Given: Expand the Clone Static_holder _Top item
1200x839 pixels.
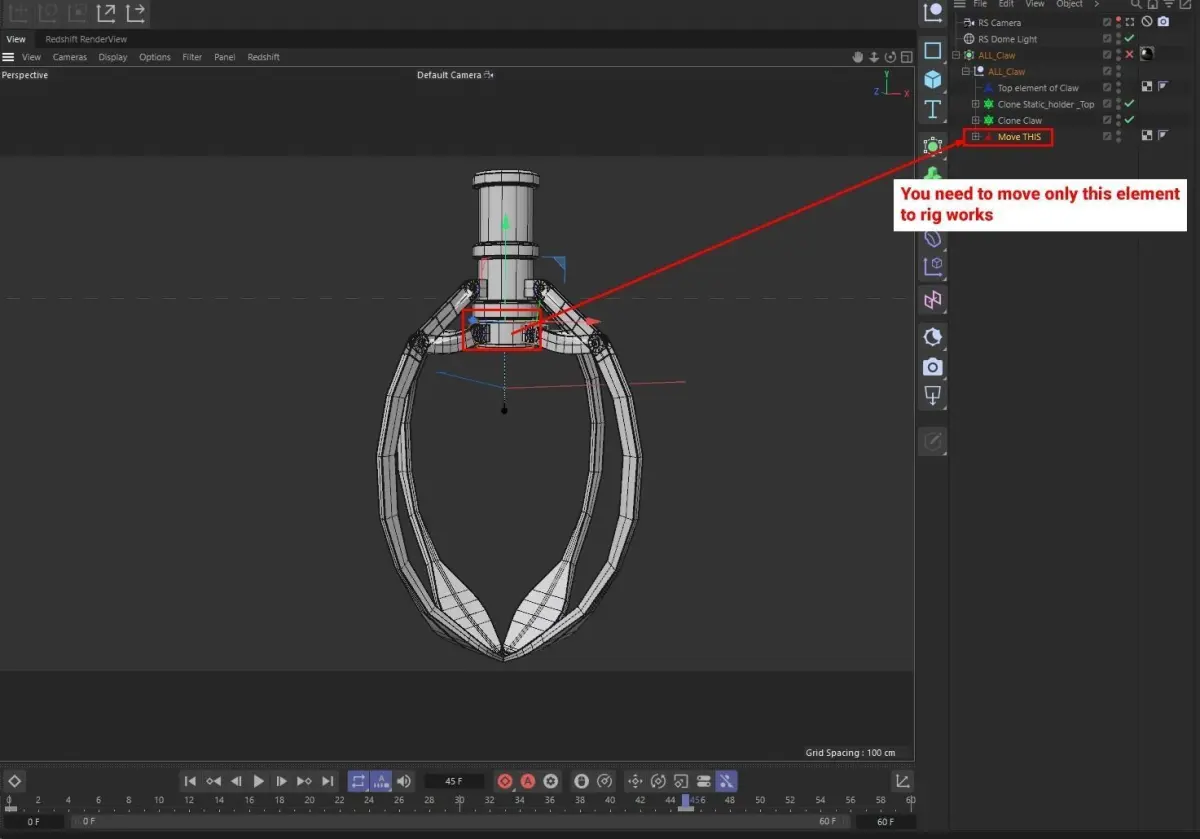Looking at the screenshot, I should point(976,104).
